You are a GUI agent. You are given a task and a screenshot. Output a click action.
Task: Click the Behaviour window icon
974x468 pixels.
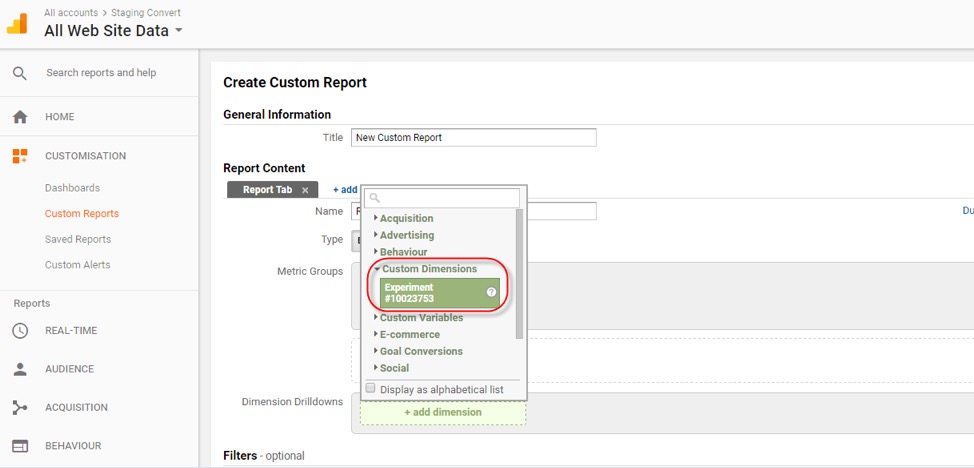20,446
